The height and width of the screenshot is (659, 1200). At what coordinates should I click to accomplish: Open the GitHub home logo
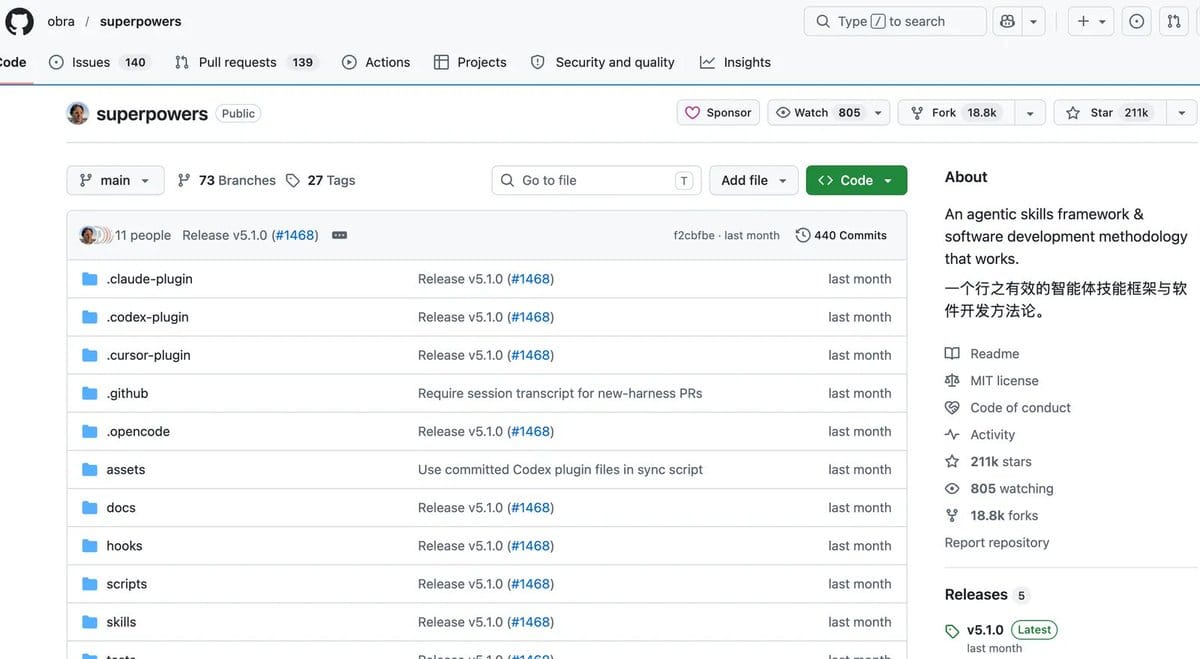click(x=20, y=21)
